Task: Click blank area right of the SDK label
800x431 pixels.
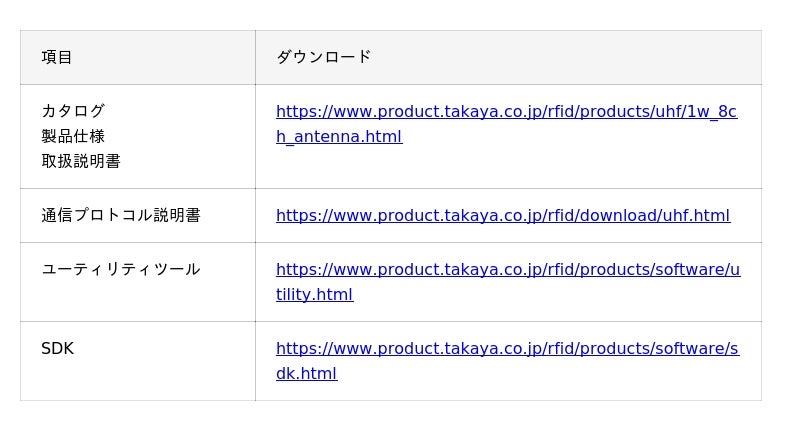Action: pyautogui.click(x=160, y=349)
